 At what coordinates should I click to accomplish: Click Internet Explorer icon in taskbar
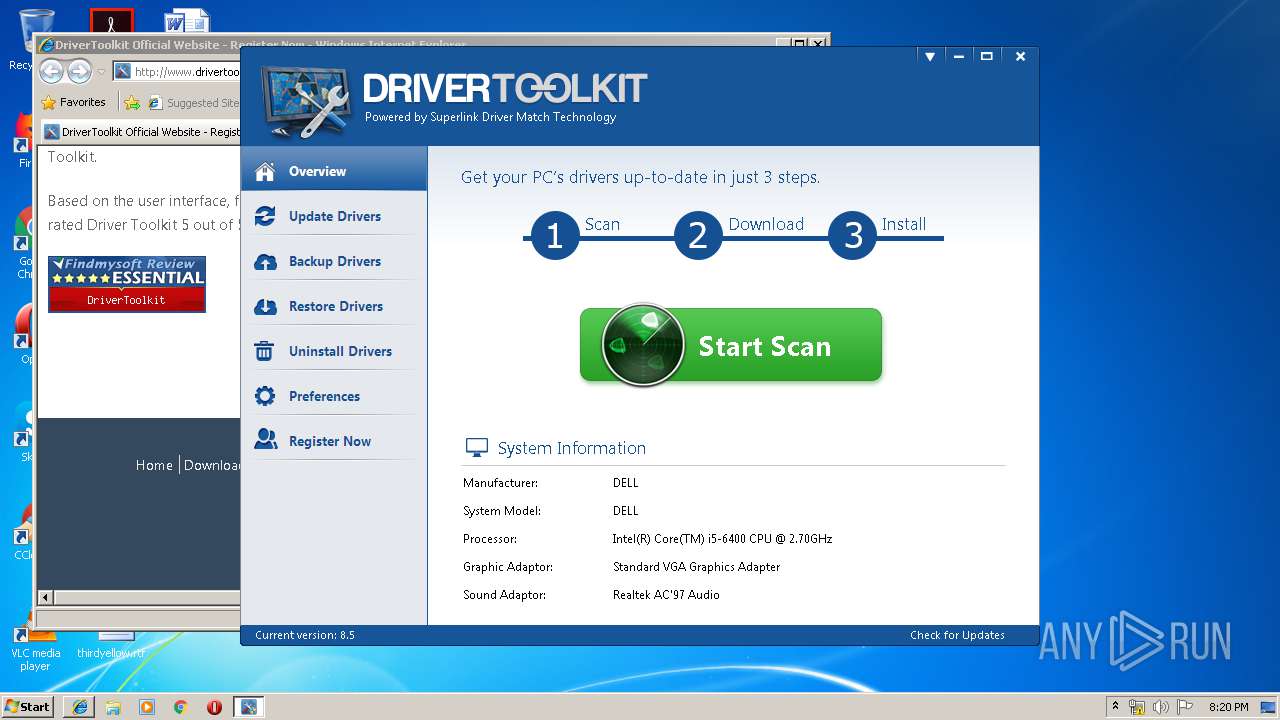(79, 707)
